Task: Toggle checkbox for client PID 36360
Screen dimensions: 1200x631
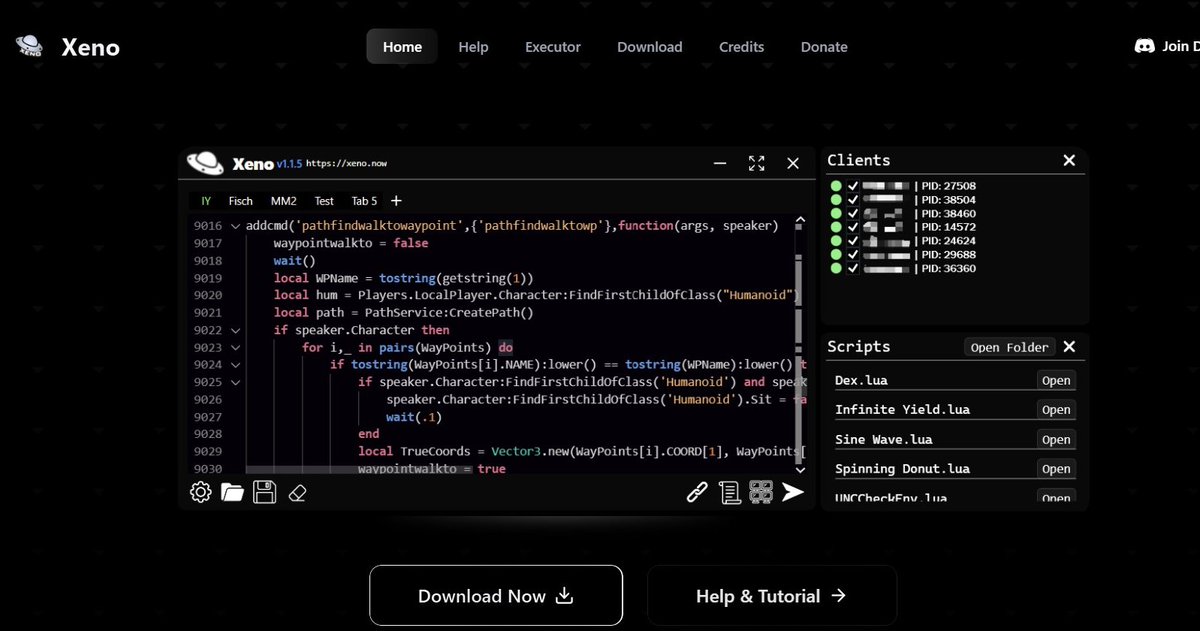Action: 853,268
